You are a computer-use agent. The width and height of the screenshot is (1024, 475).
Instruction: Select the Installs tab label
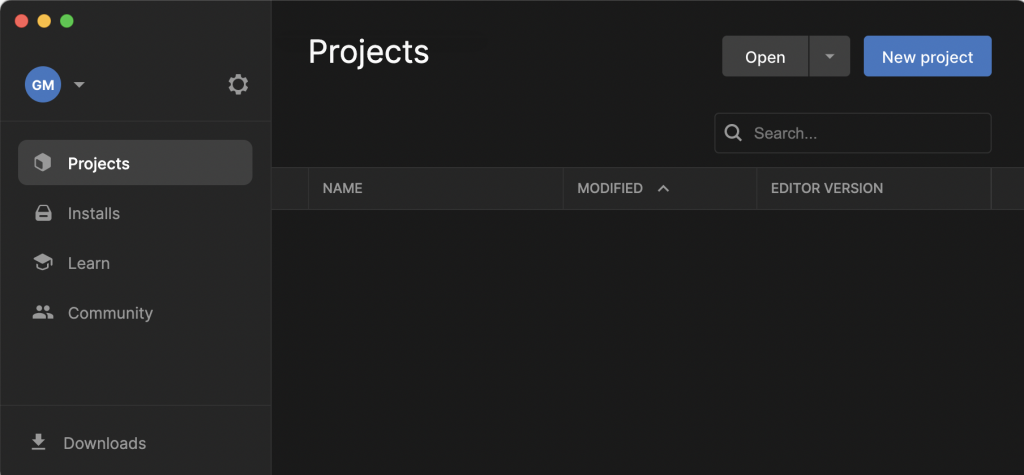pyautogui.click(x=94, y=213)
